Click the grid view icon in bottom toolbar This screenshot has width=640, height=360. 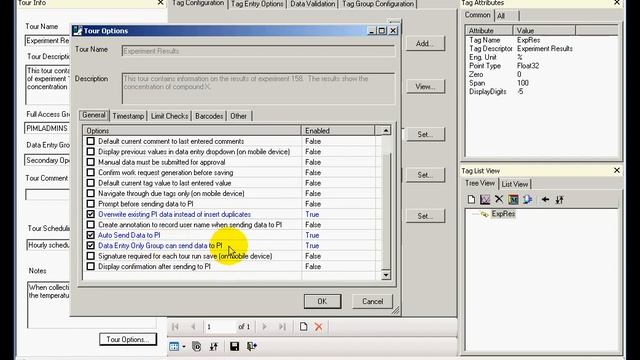174,347
